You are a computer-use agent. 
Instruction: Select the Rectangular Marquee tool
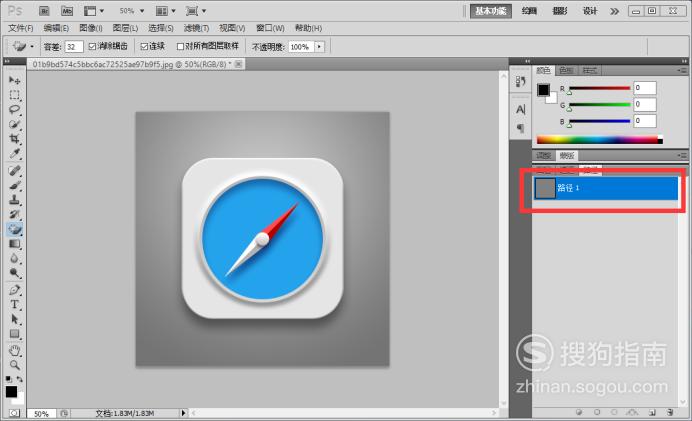pos(15,95)
